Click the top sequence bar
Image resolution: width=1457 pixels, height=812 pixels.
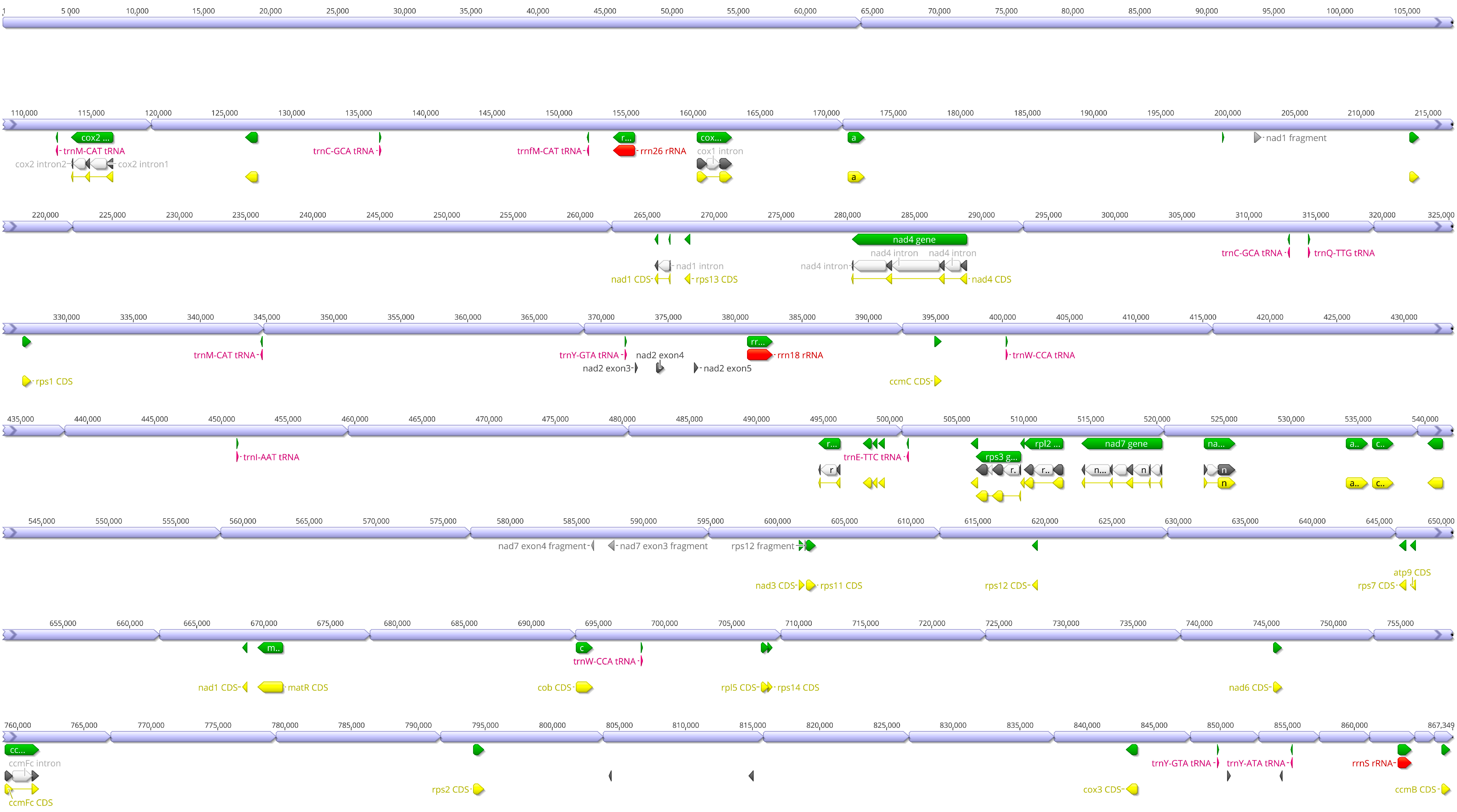coord(430,23)
